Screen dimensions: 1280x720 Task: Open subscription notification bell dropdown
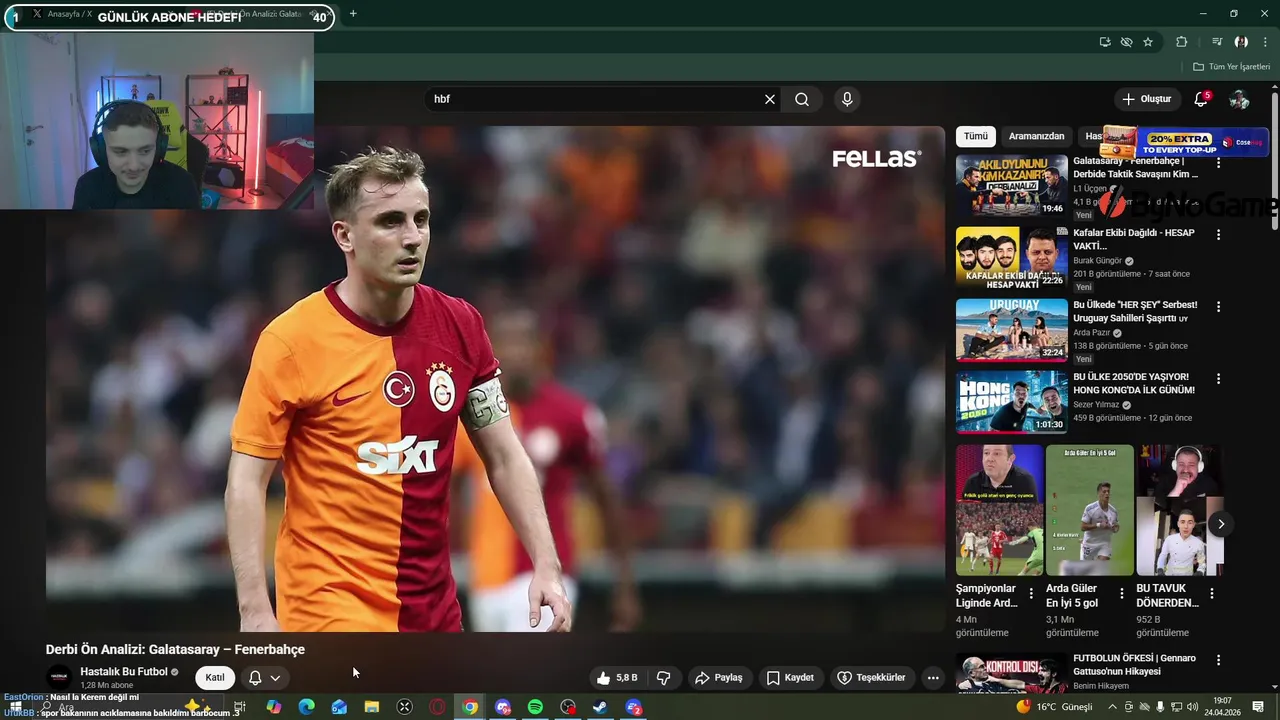pyautogui.click(x=264, y=678)
